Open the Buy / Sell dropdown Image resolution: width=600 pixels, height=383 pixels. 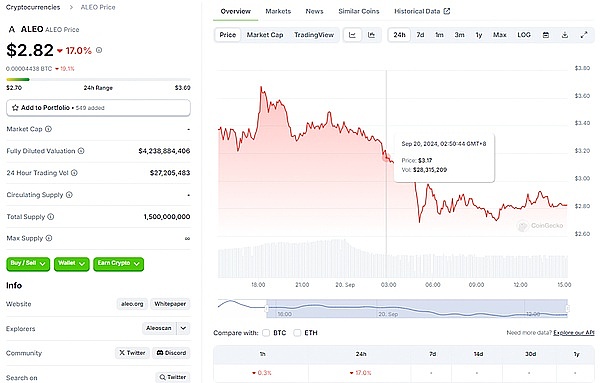pos(28,264)
